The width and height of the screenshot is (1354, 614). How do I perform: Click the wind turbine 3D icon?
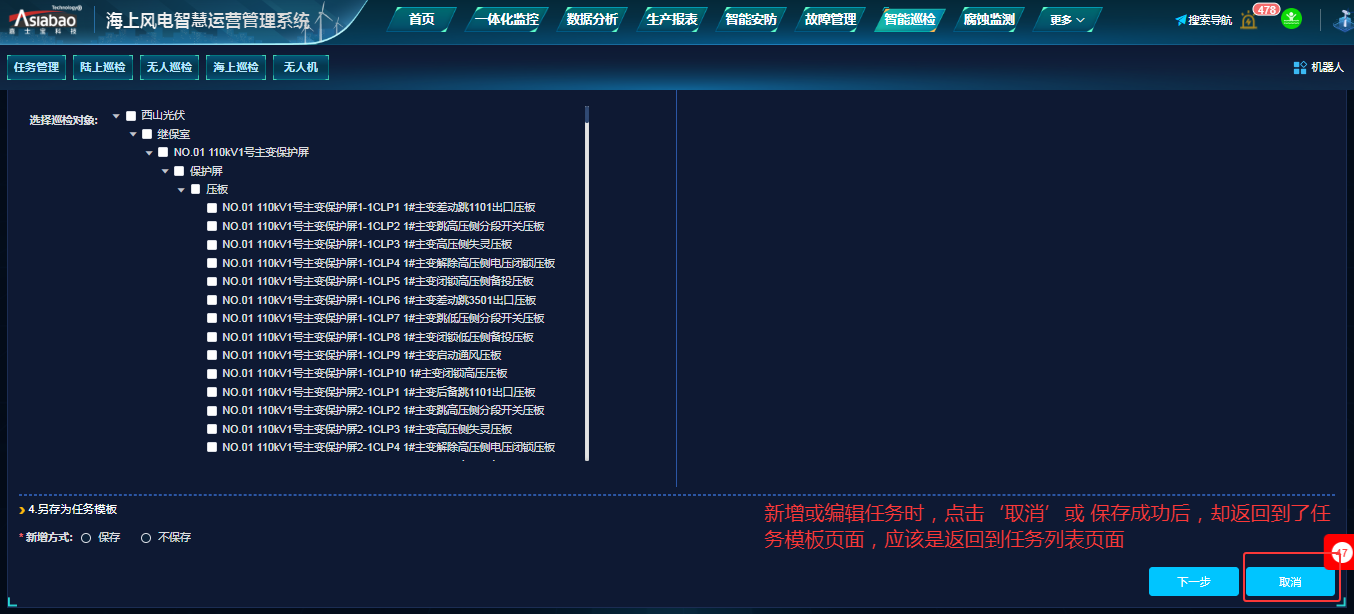[1343, 20]
